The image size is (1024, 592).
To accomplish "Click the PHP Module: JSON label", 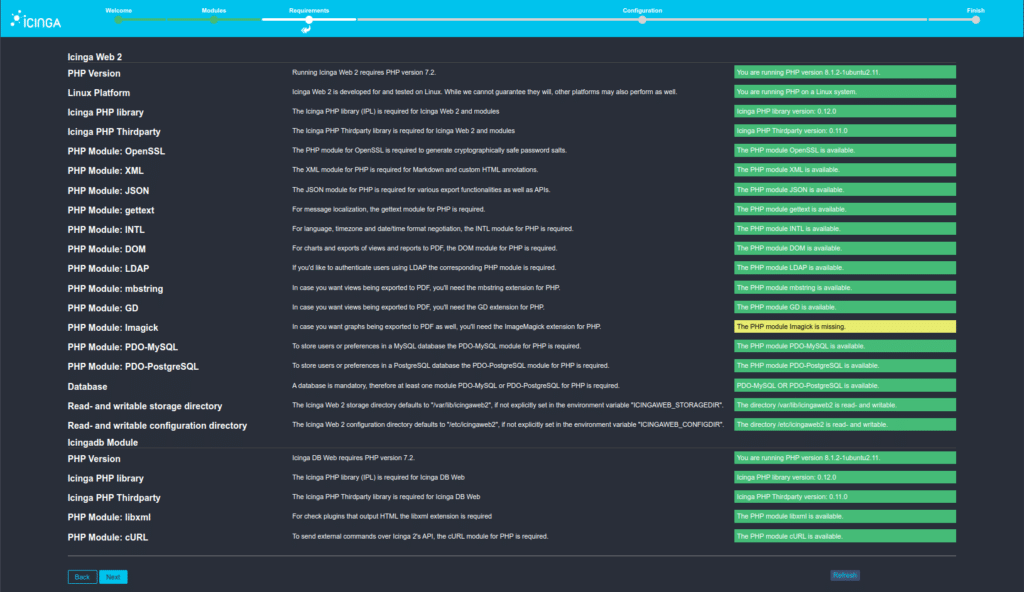I will (x=108, y=191).
